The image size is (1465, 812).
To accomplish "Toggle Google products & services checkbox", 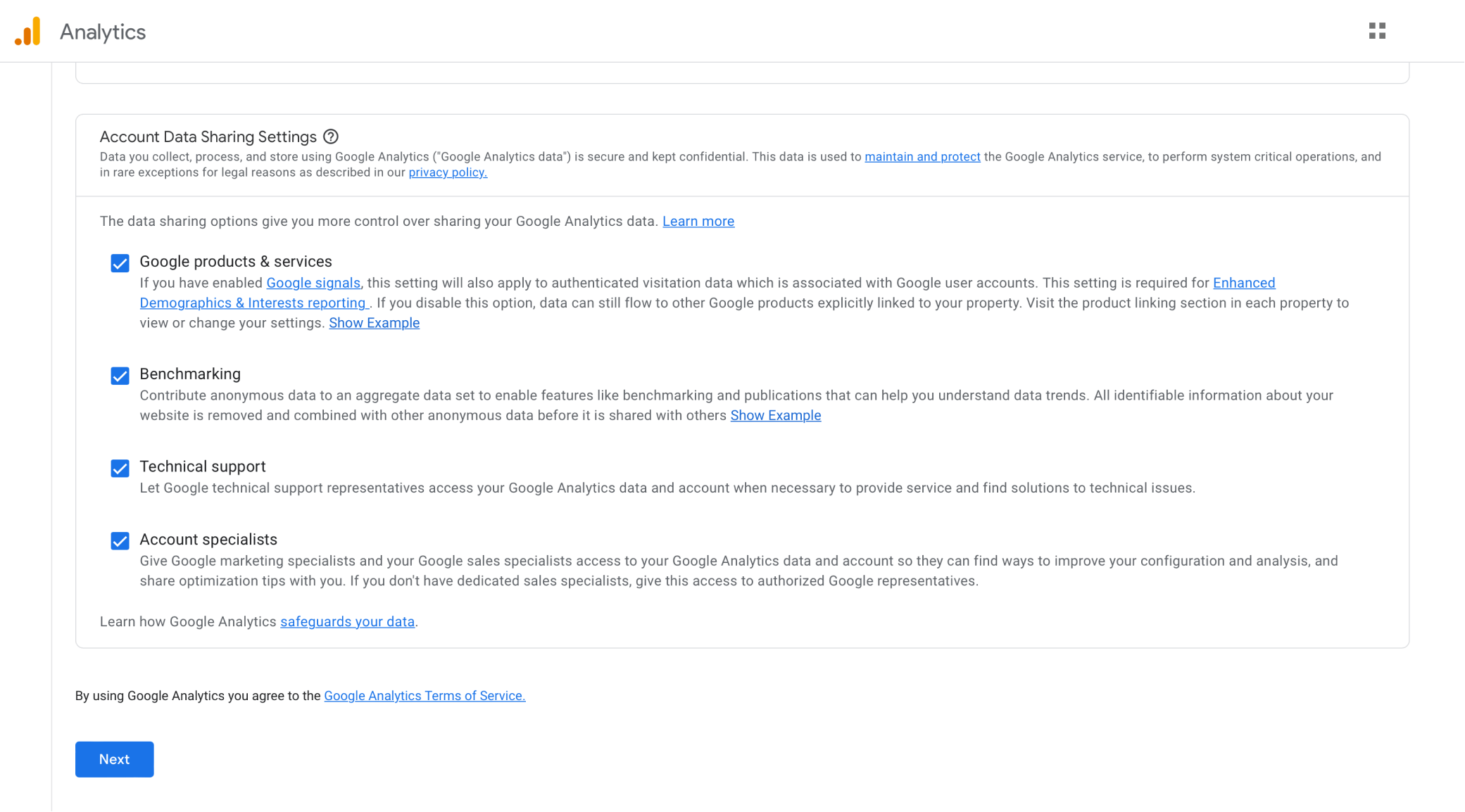I will (119, 261).
